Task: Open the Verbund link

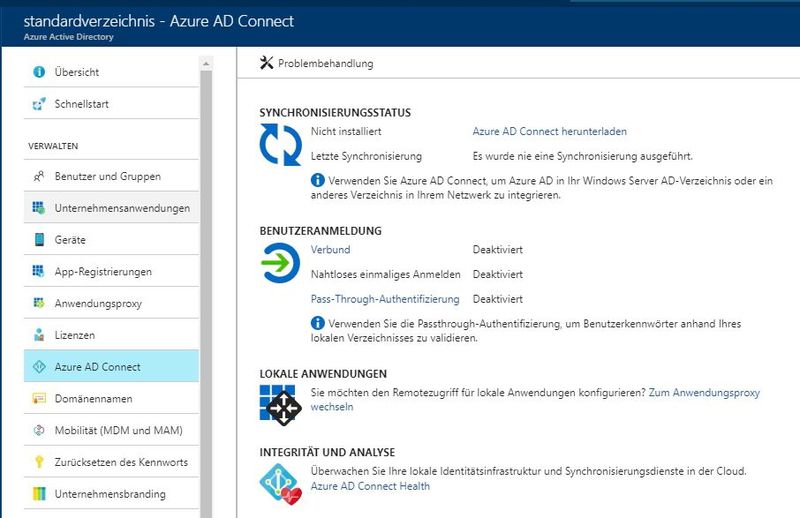Action: coord(330,250)
